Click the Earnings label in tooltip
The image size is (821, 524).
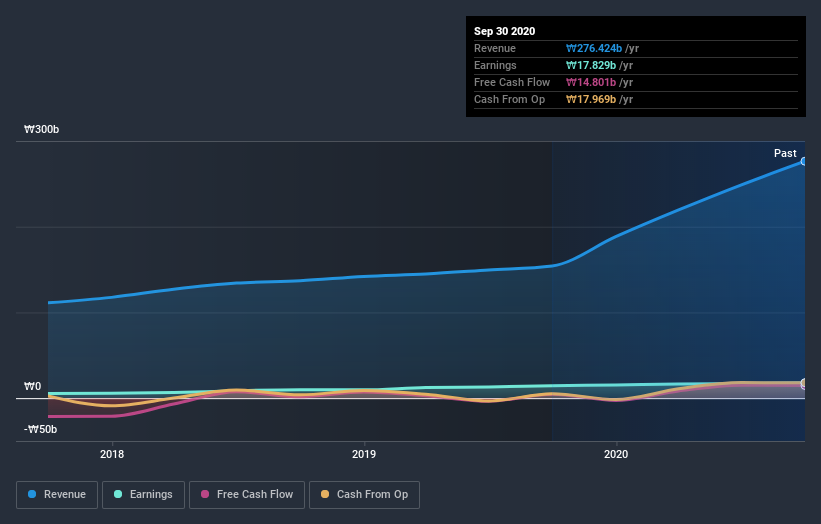(x=495, y=65)
